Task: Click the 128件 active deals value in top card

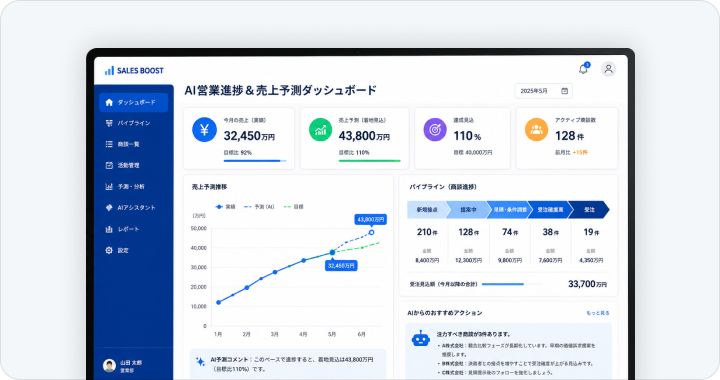Action: coord(569,136)
